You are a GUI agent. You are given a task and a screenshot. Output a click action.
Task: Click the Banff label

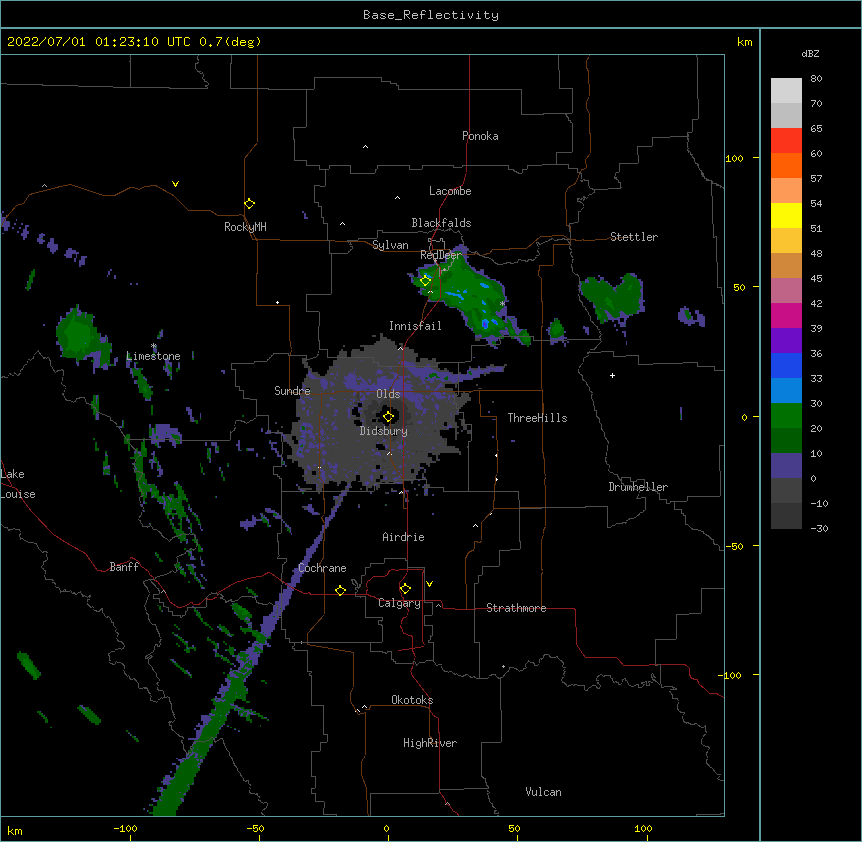point(124,567)
